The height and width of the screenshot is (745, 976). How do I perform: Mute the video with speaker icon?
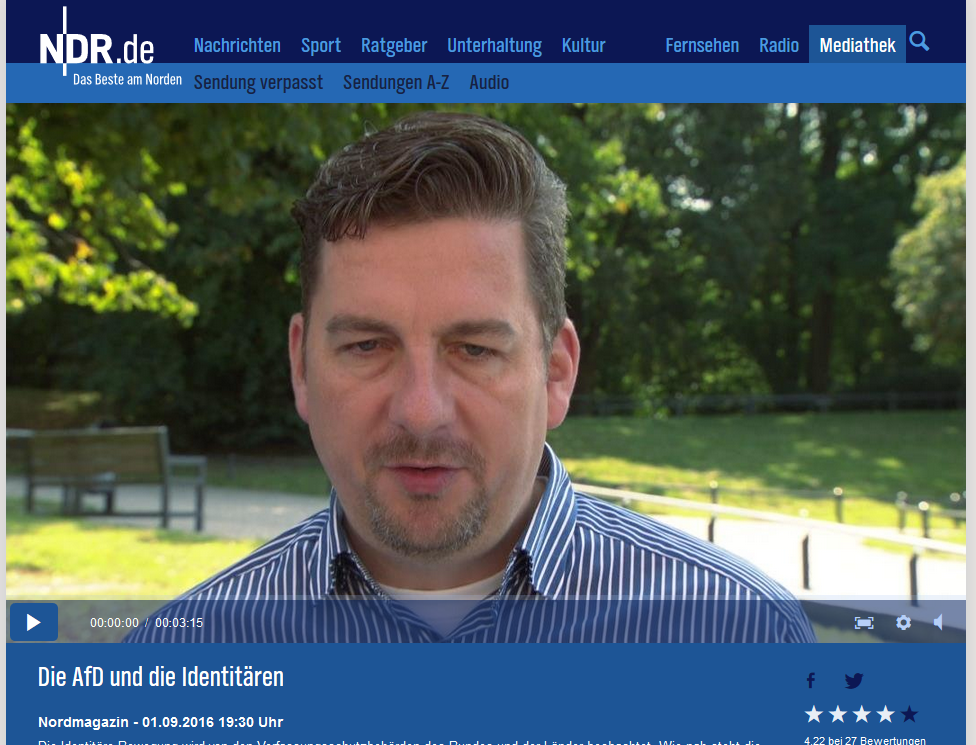tap(939, 622)
